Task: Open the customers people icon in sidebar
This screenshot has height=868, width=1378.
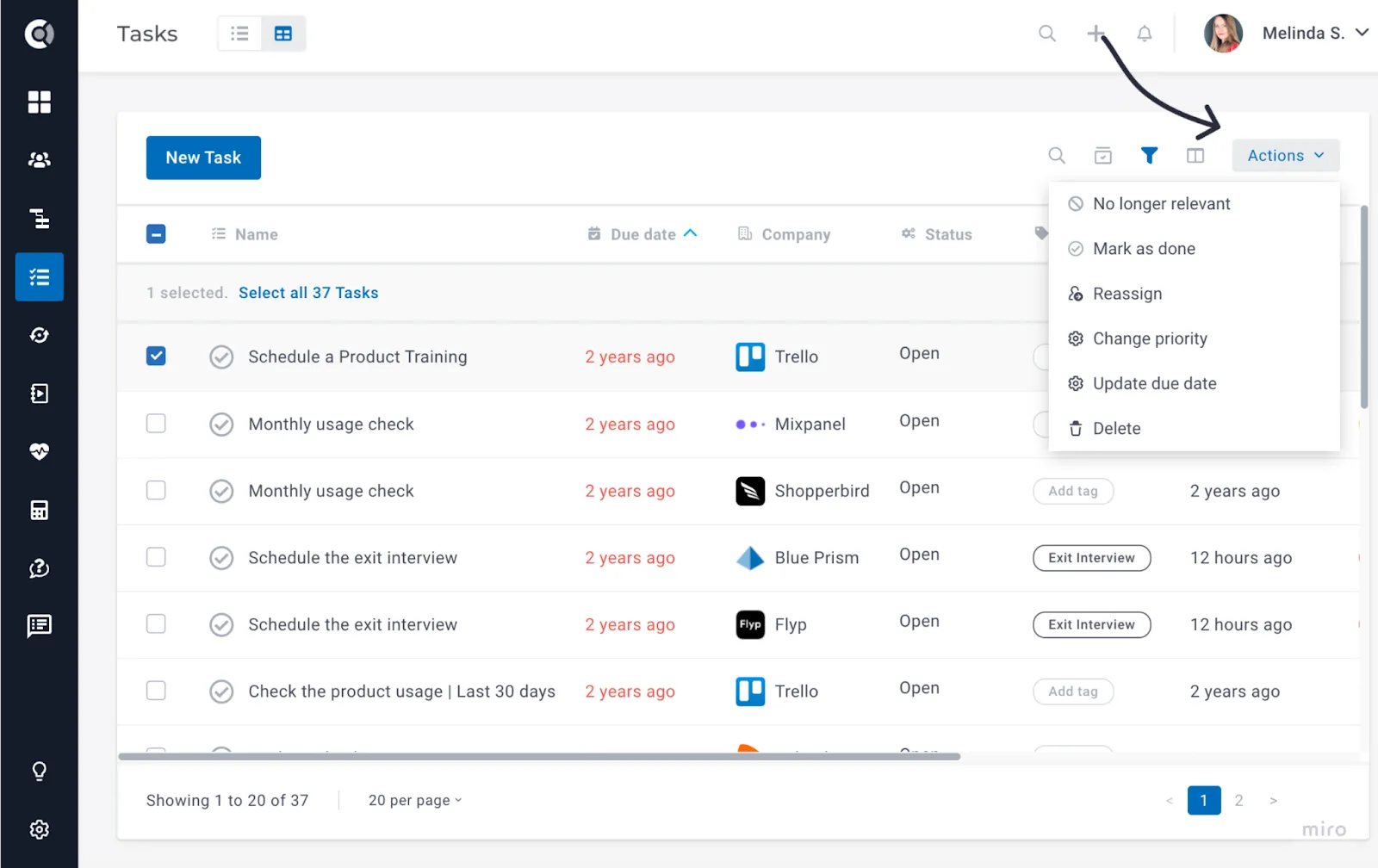Action: pos(39,160)
